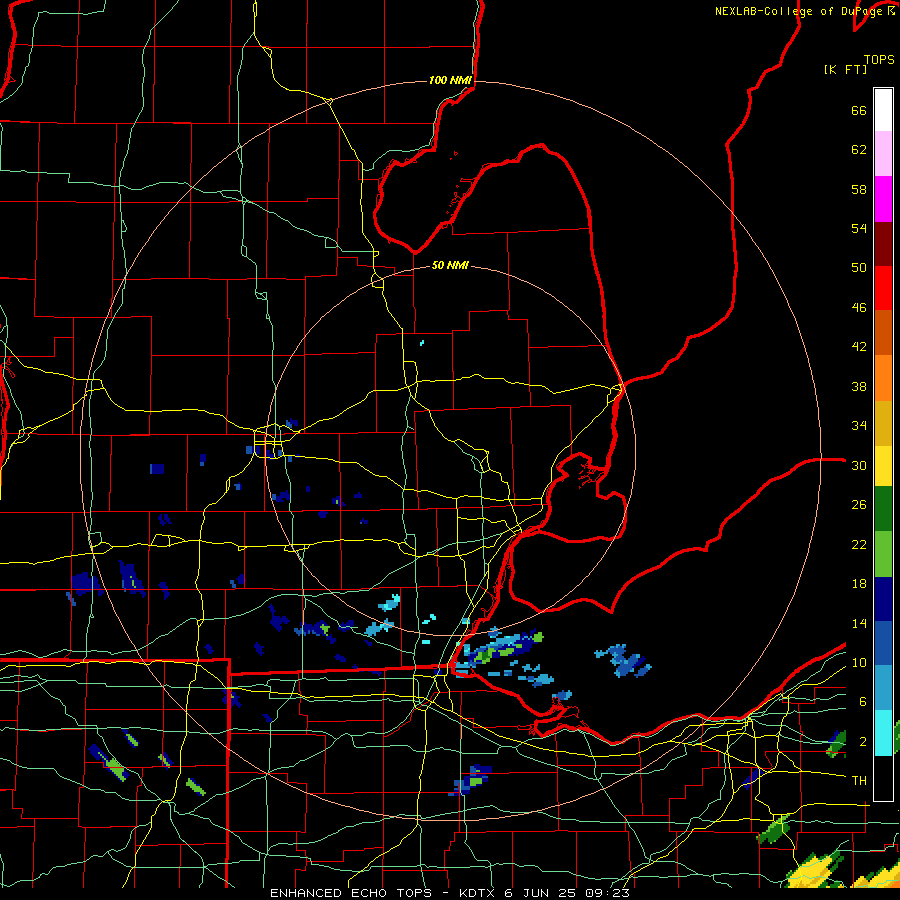
Task: Click the "6 JUN 25" date stamp
Action: click(542, 893)
